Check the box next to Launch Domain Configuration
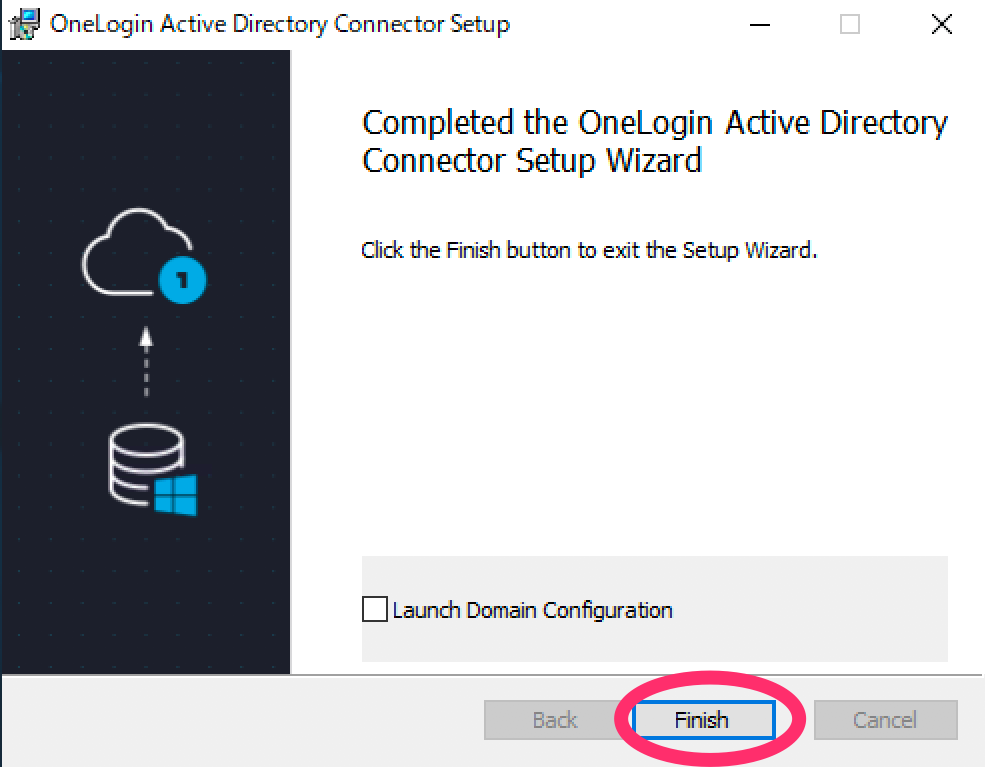The width and height of the screenshot is (985, 767). pos(374,608)
